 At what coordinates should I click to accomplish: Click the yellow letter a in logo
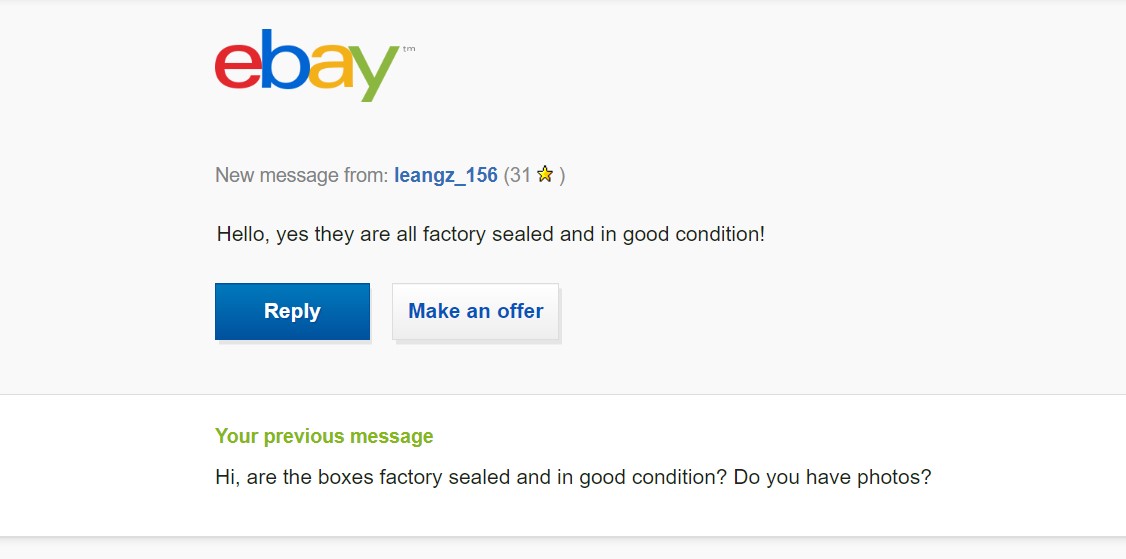coord(331,66)
